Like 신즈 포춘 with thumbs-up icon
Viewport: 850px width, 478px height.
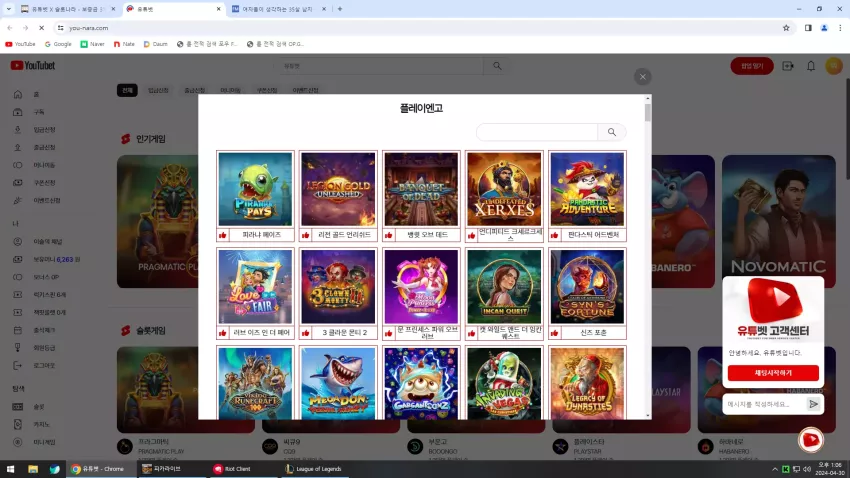tap(555, 333)
